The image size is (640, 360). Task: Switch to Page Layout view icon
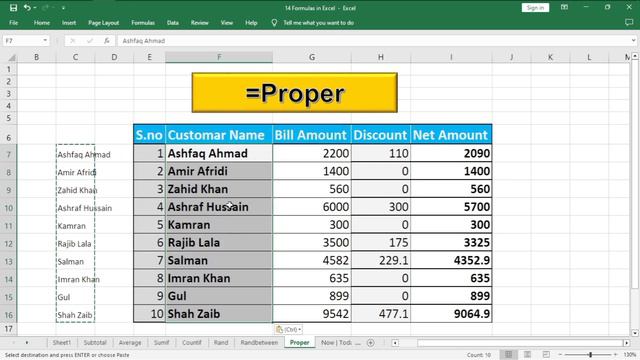coord(527,354)
